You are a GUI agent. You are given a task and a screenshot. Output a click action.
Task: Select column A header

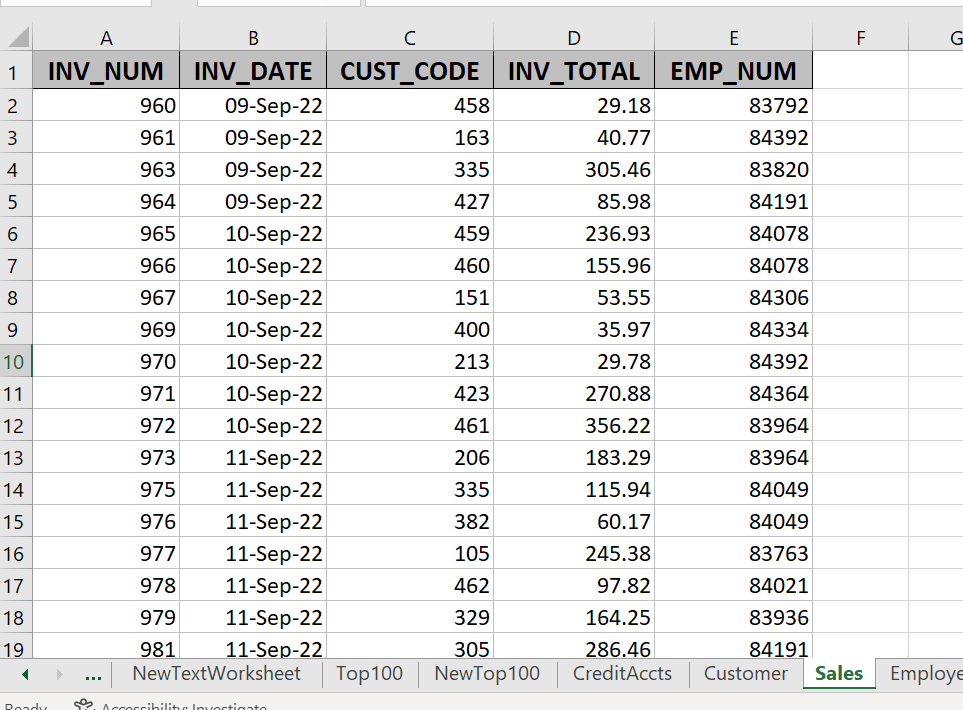point(106,38)
